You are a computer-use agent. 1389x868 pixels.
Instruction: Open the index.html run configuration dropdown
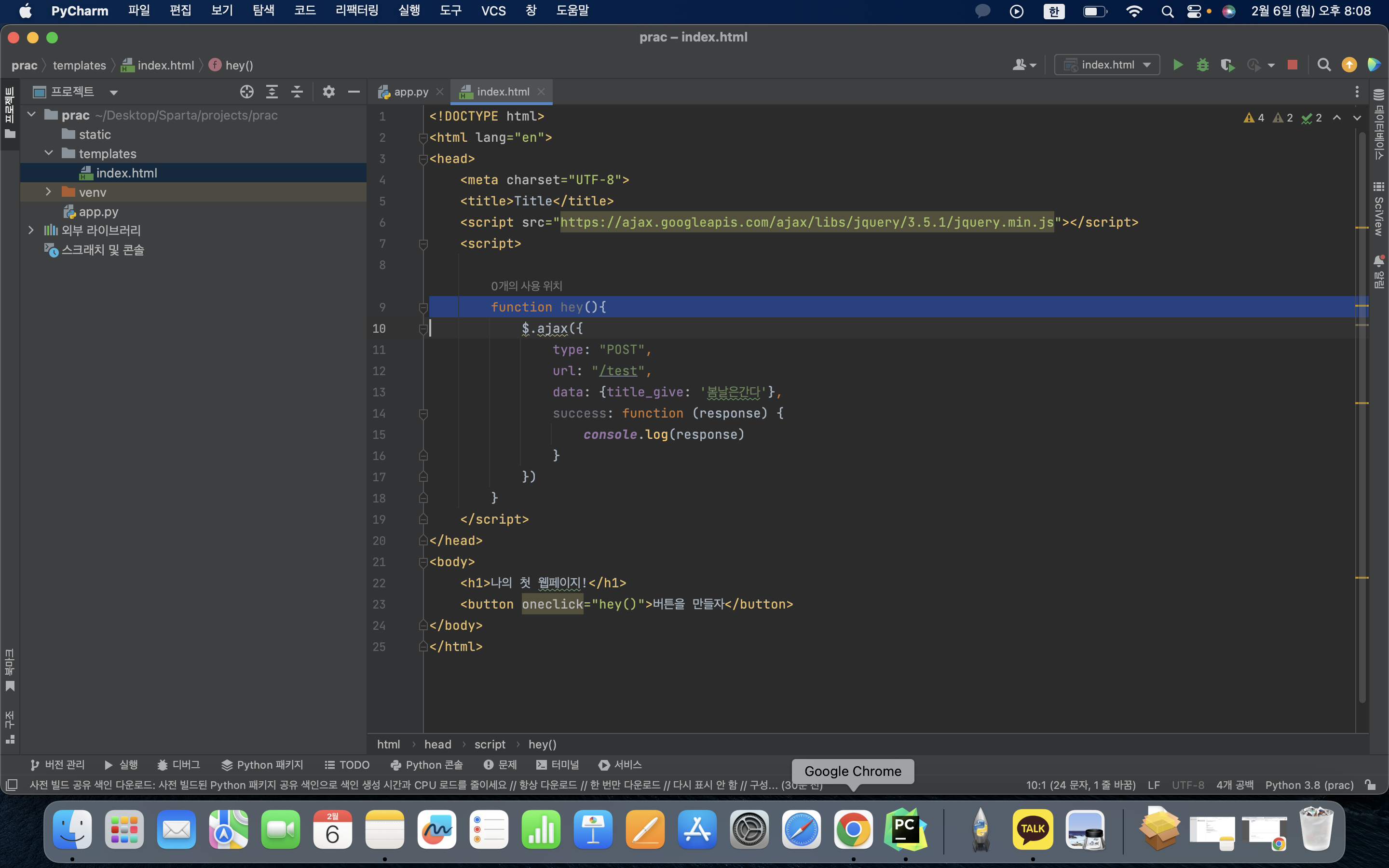[x=1107, y=65]
